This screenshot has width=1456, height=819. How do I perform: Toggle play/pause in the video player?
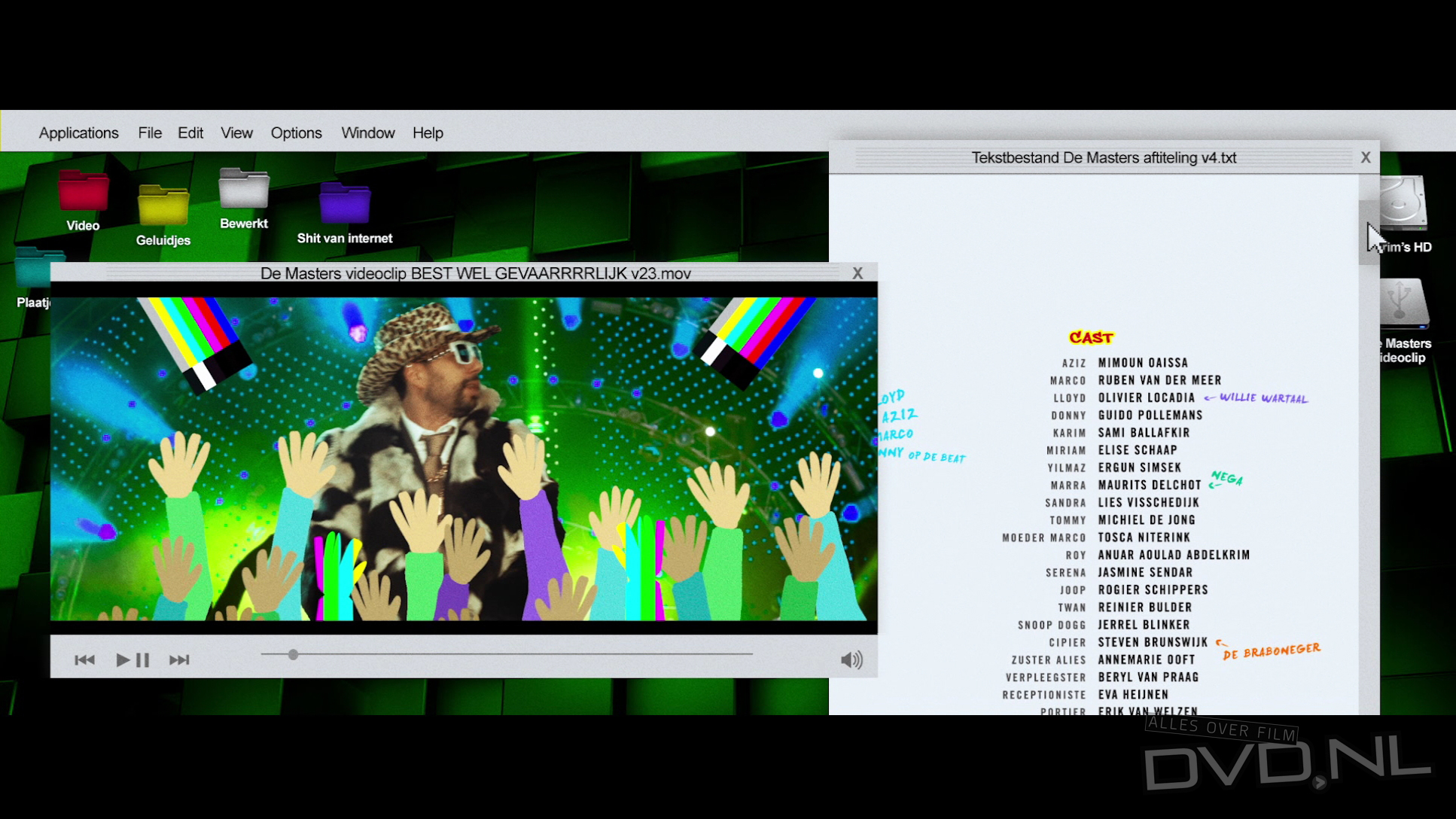point(133,660)
